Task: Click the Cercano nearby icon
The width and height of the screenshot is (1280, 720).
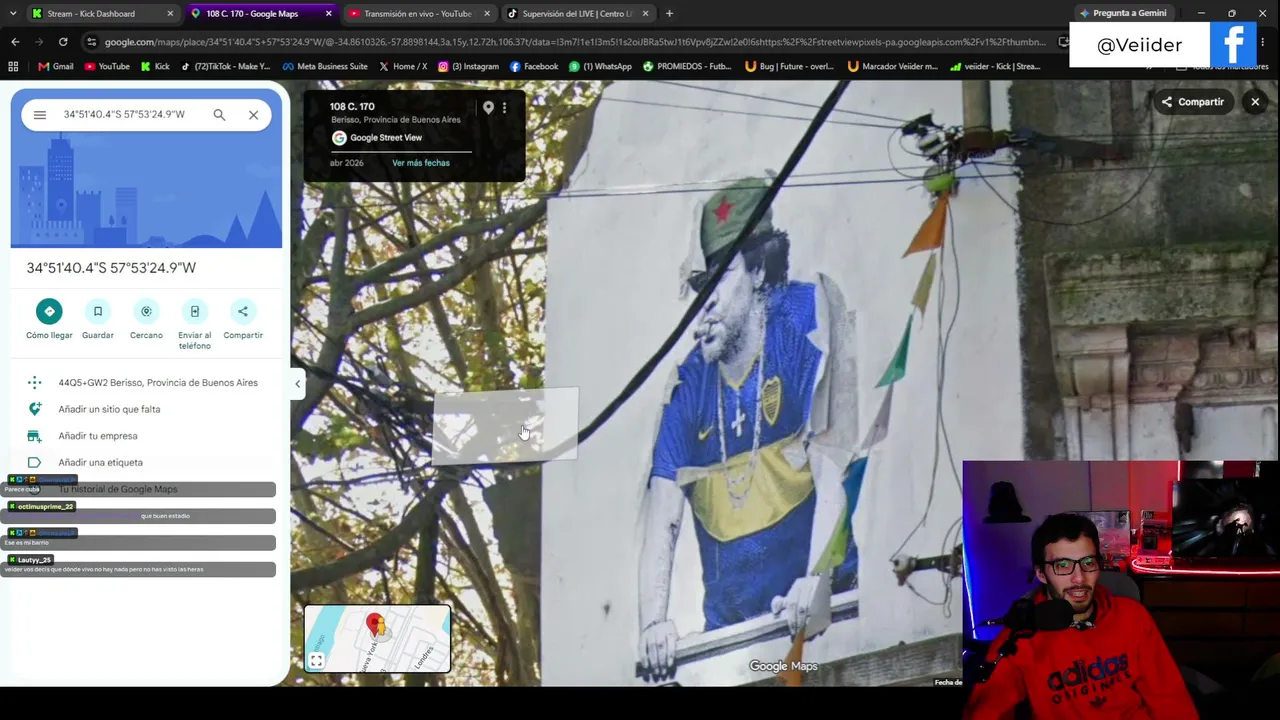Action: pos(146,311)
